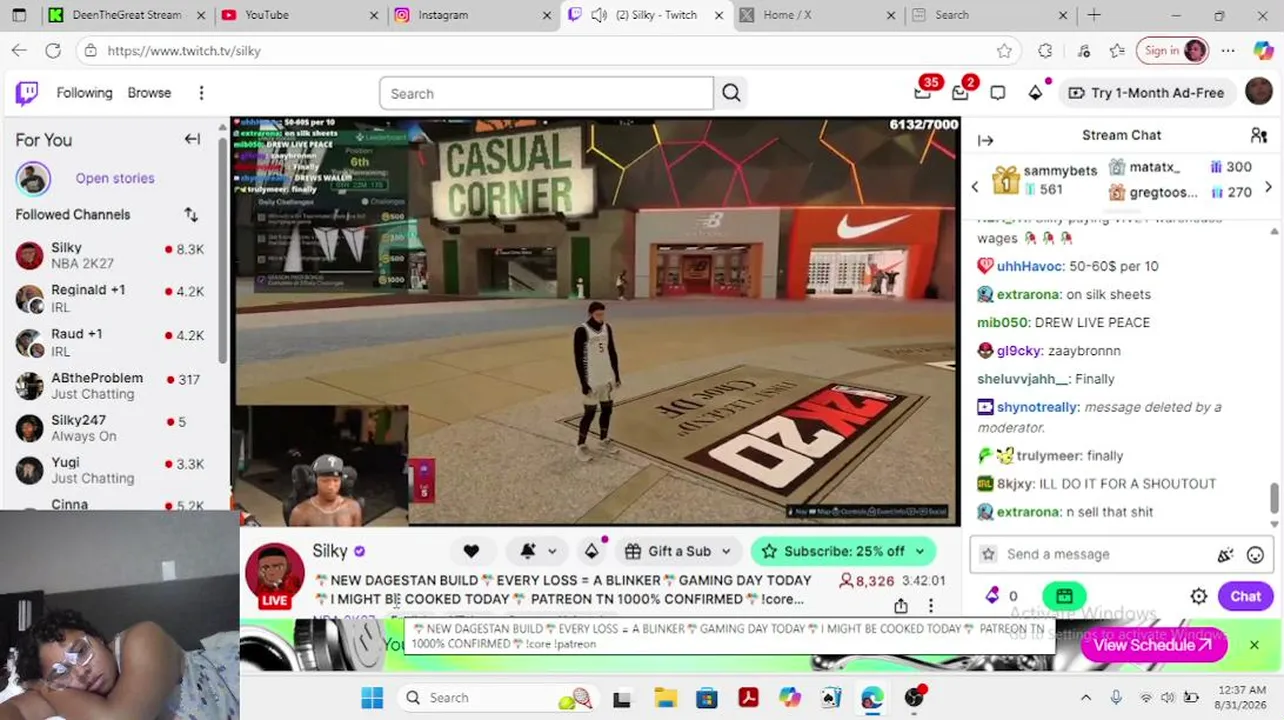
Task: Switch to the Instagram tab
Action: point(473,15)
